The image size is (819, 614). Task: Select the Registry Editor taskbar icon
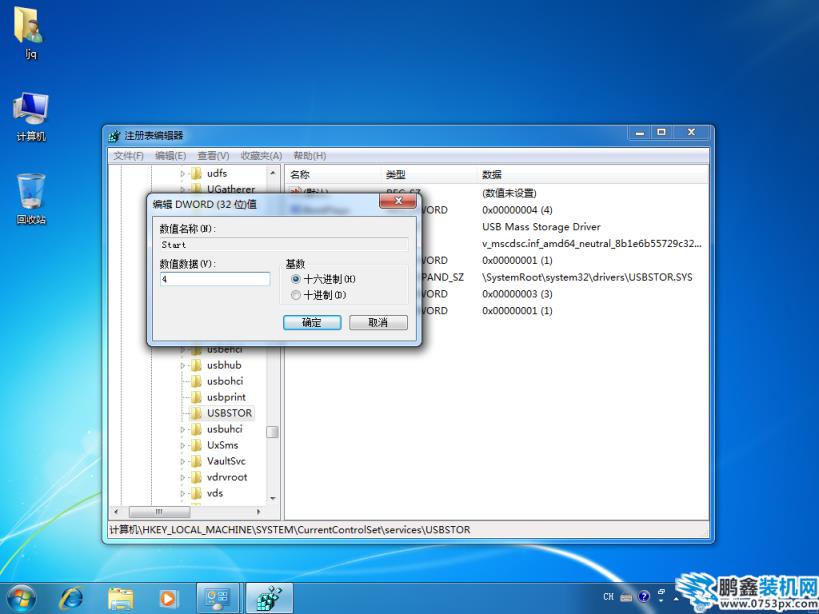point(270,598)
